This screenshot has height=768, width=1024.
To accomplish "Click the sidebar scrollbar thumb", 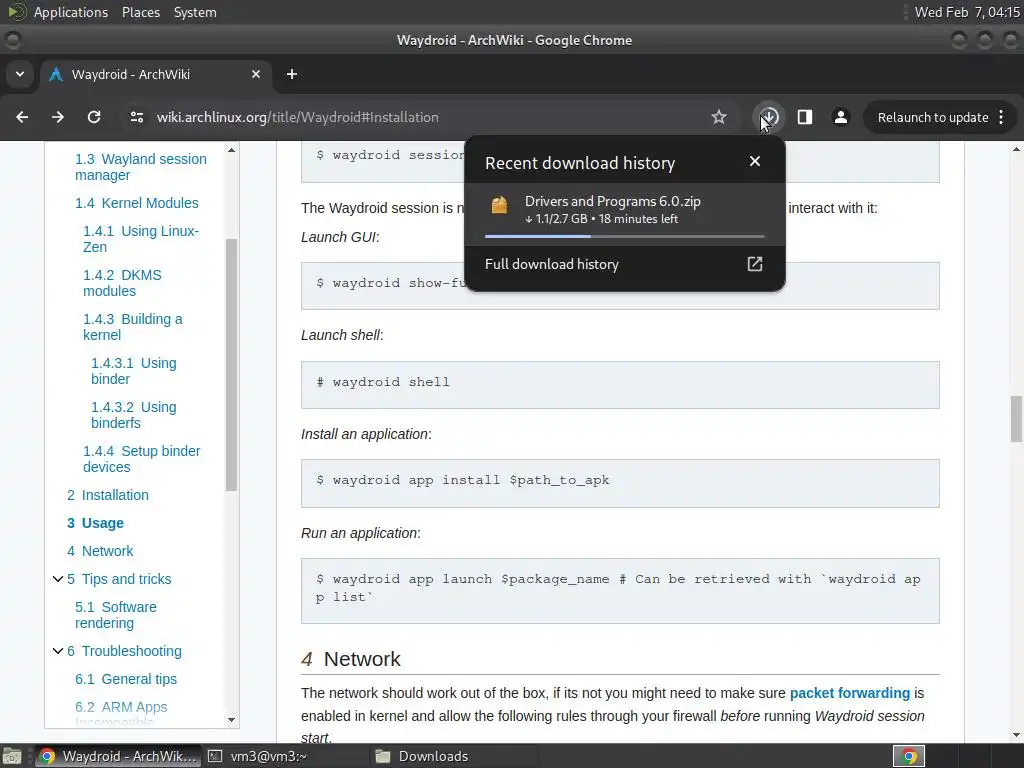I will [x=231, y=364].
